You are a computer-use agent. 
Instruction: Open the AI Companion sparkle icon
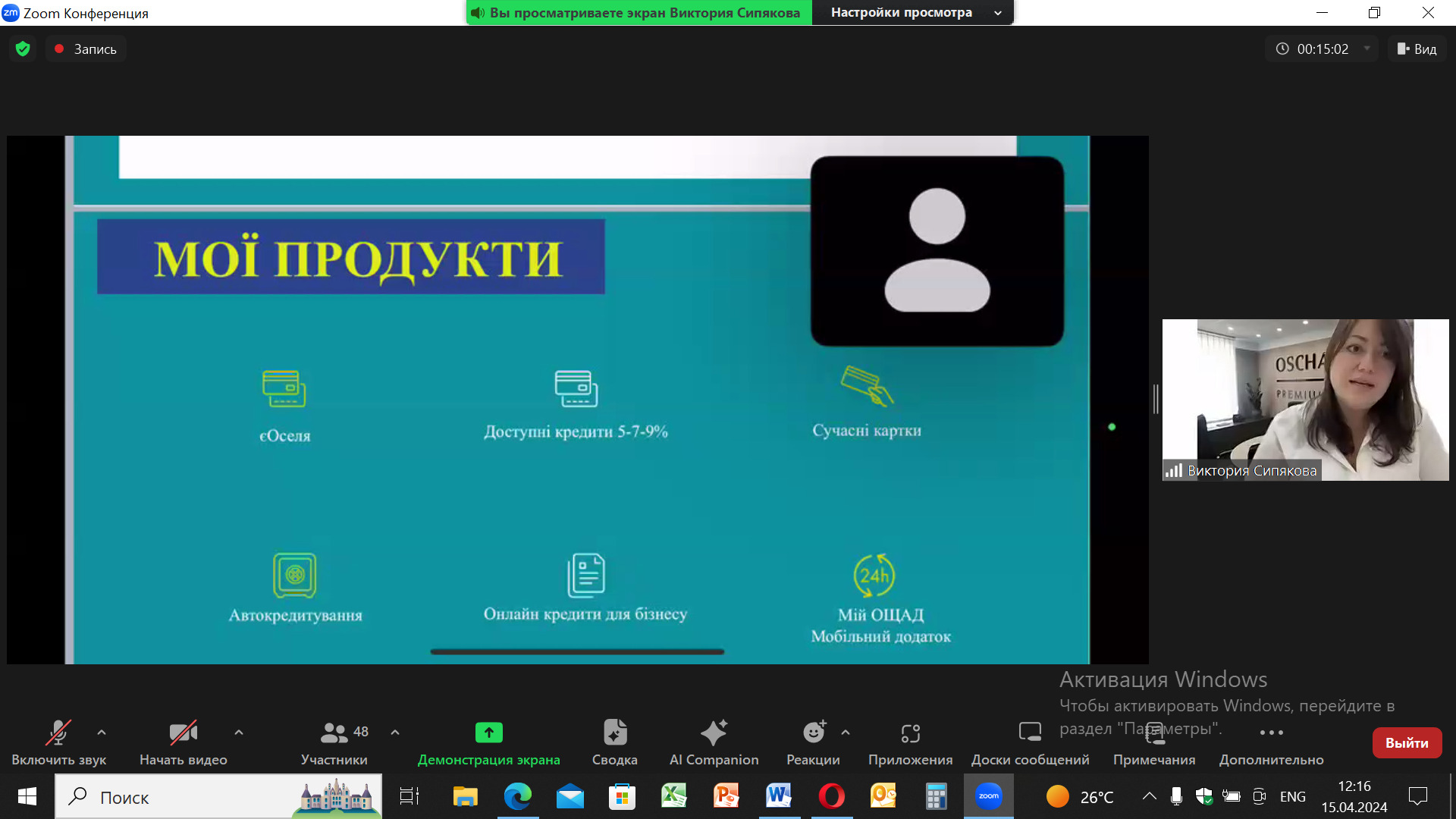coord(714,733)
